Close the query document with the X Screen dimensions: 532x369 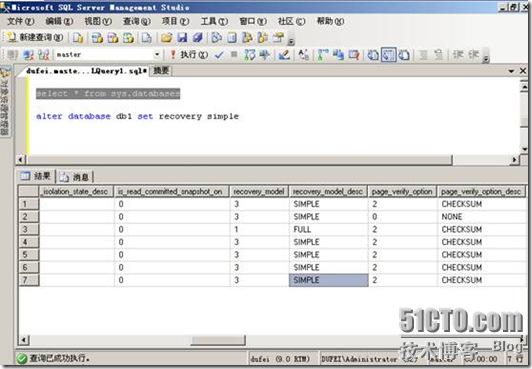(x=523, y=71)
